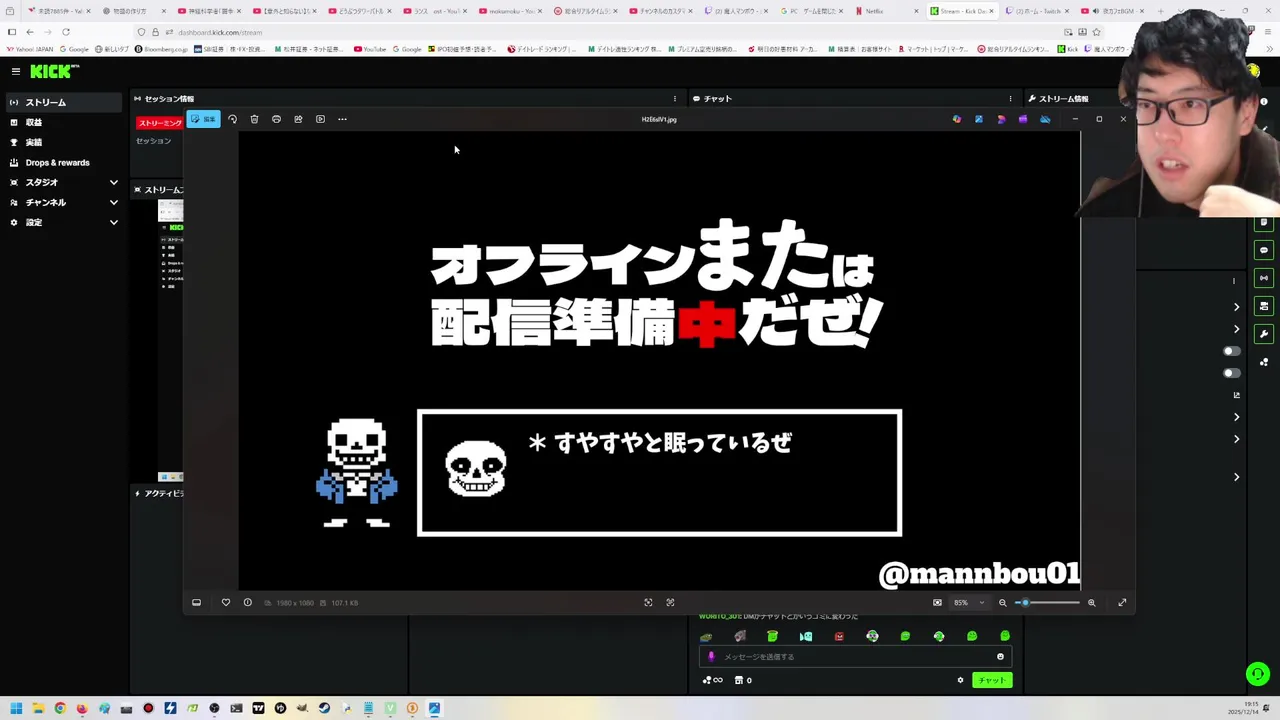Click the Edit (編集) button in Photos
1280x720 pixels.
[x=203, y=119]
